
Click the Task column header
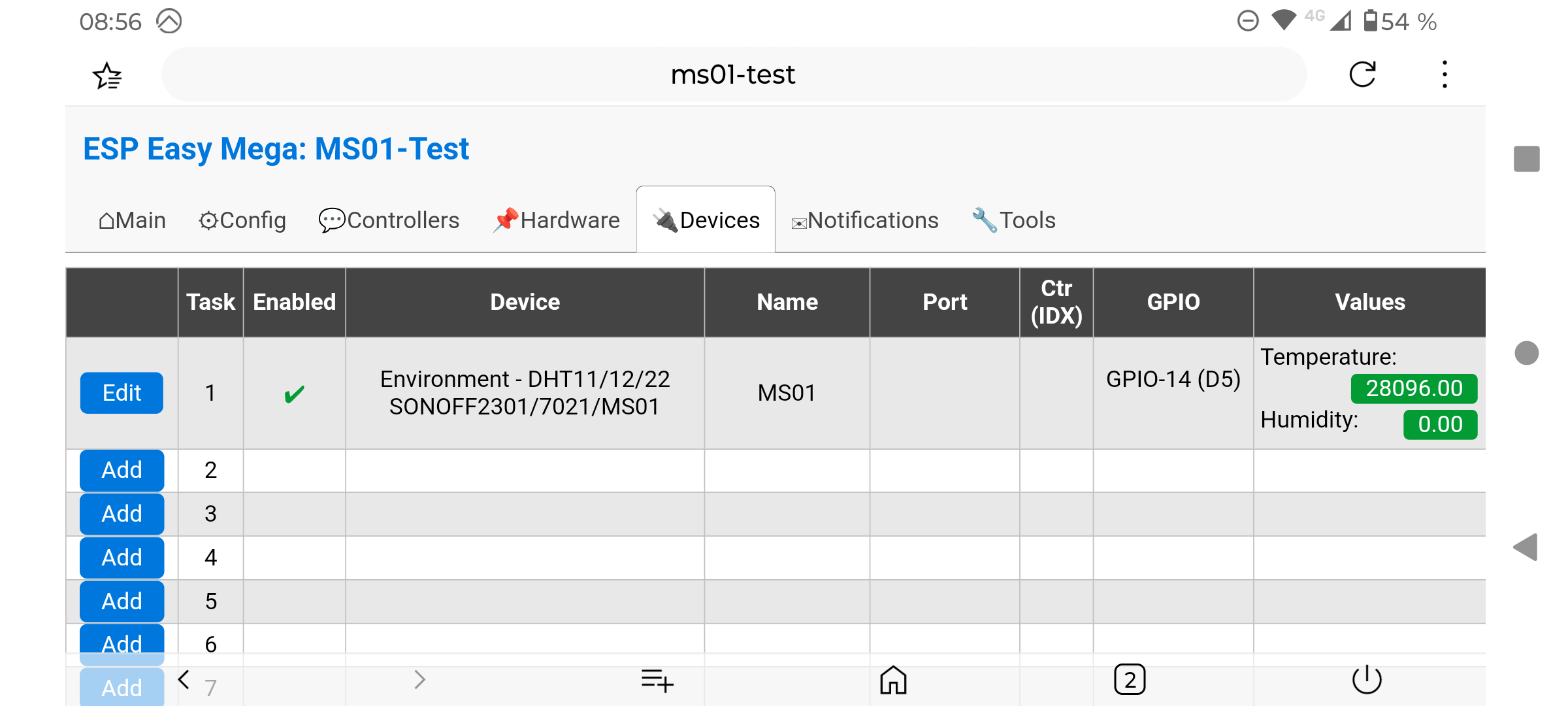coord(210,302)
